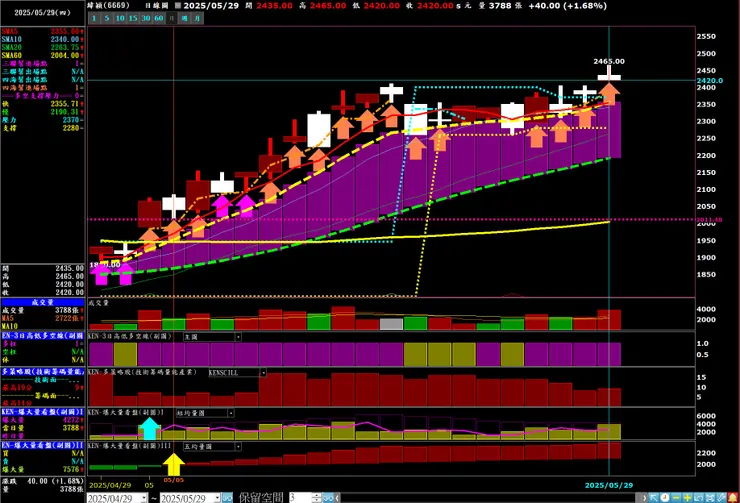This screenshot has width=740, height=503.
Task: Click the SMA10 2340.00 legend row
Action: (42, 39)
